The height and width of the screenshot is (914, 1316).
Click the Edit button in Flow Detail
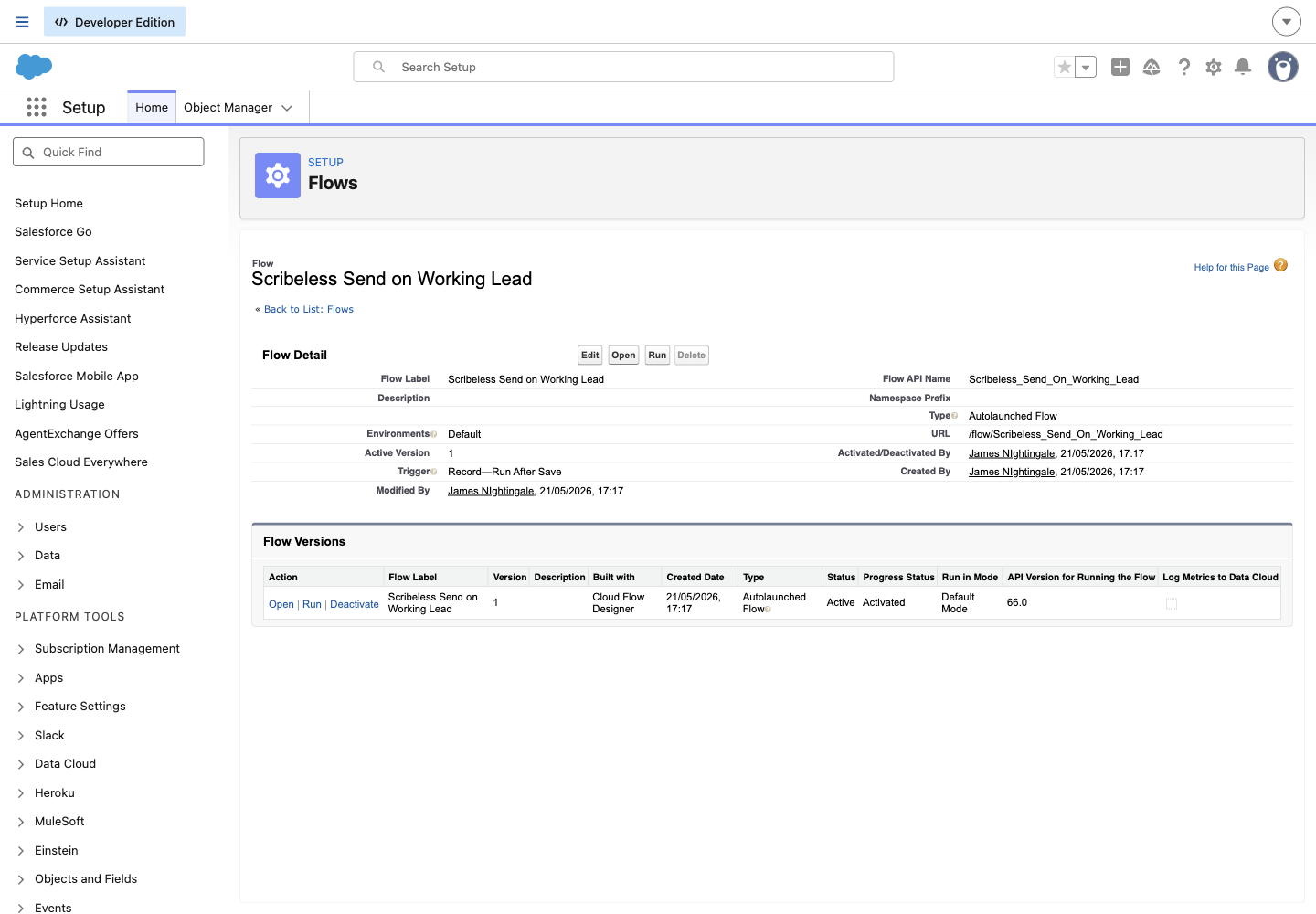pos(590,355)
